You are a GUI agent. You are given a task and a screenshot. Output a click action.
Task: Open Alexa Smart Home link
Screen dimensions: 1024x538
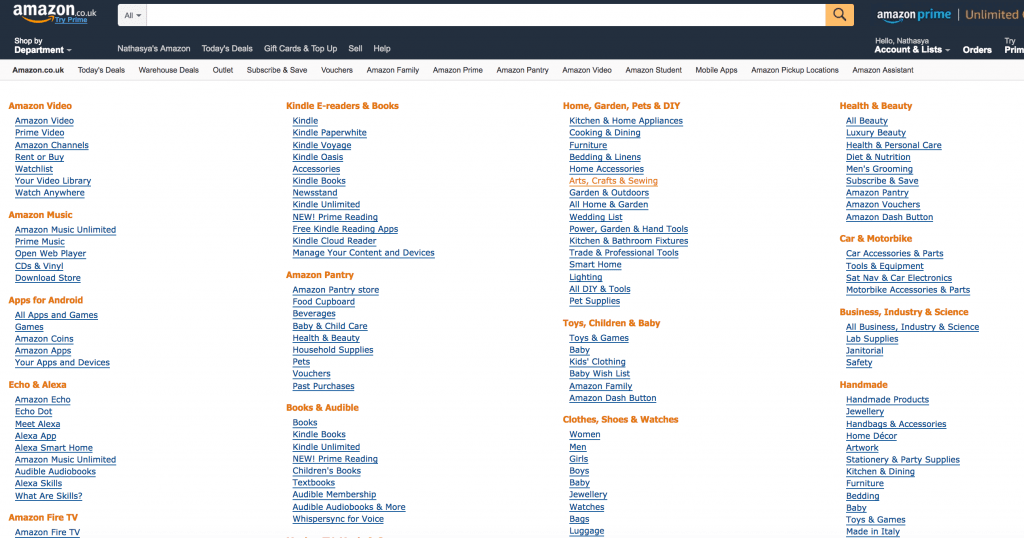click(x=54, y=448)
